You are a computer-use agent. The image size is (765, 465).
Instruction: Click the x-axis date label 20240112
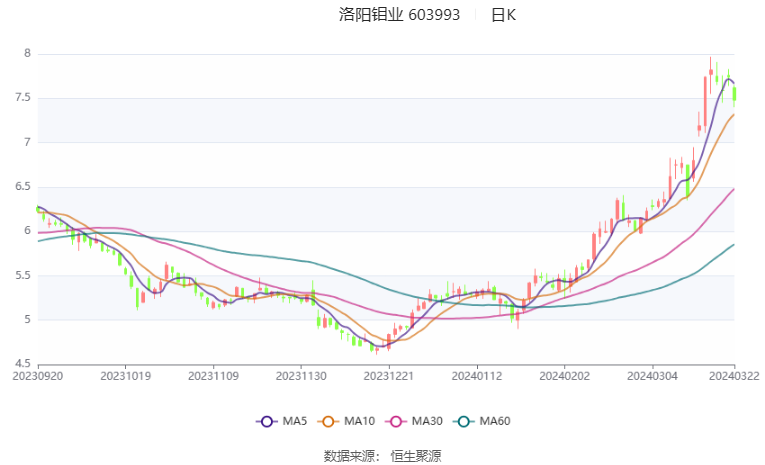click(477, 376)
